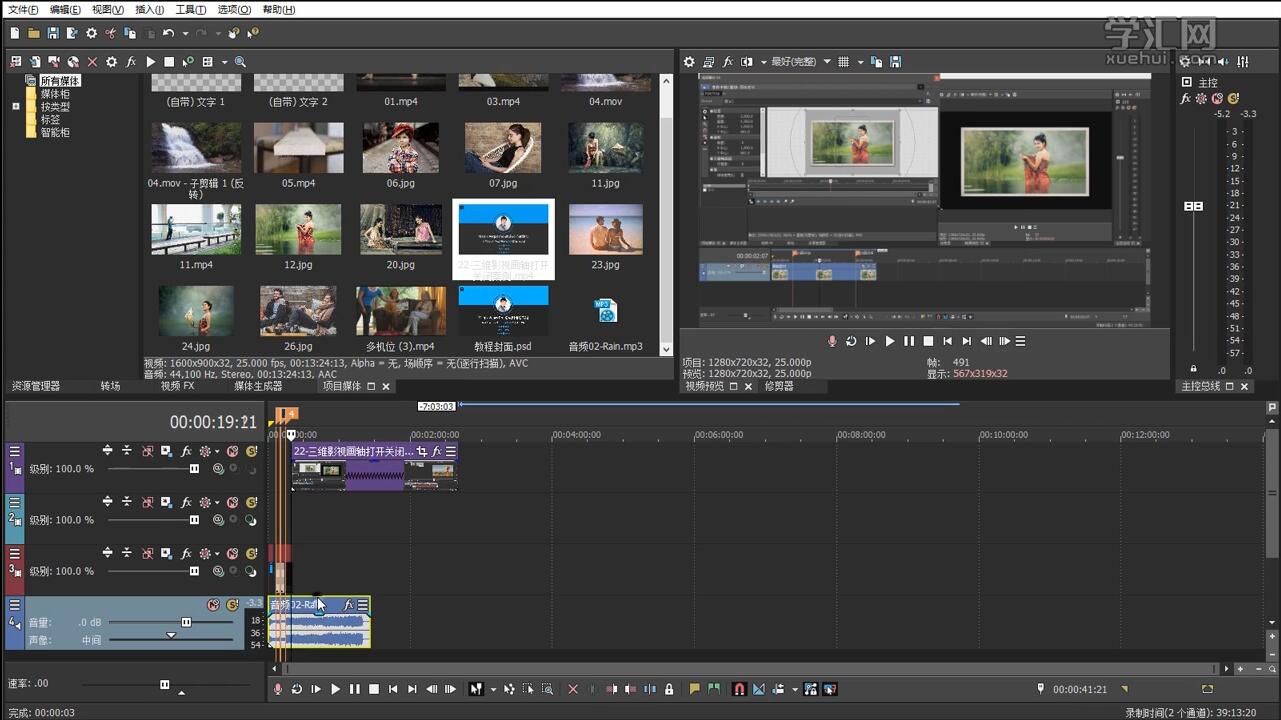Viewport: 1281px width, 720px height.
Task: Stop preview in the Project Media toolbar
Action: point(169,62)
